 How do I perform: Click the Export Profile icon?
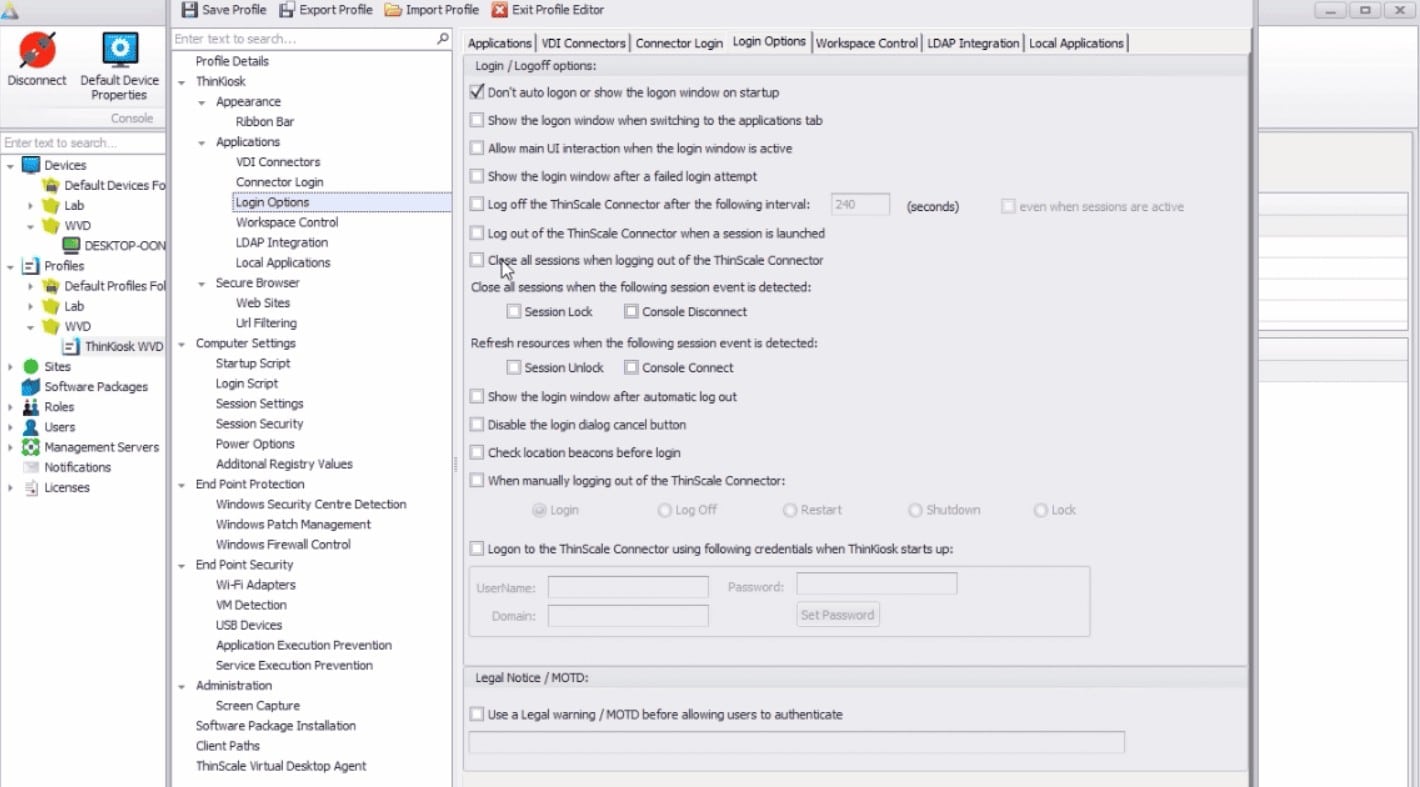[x=287, y=10]
